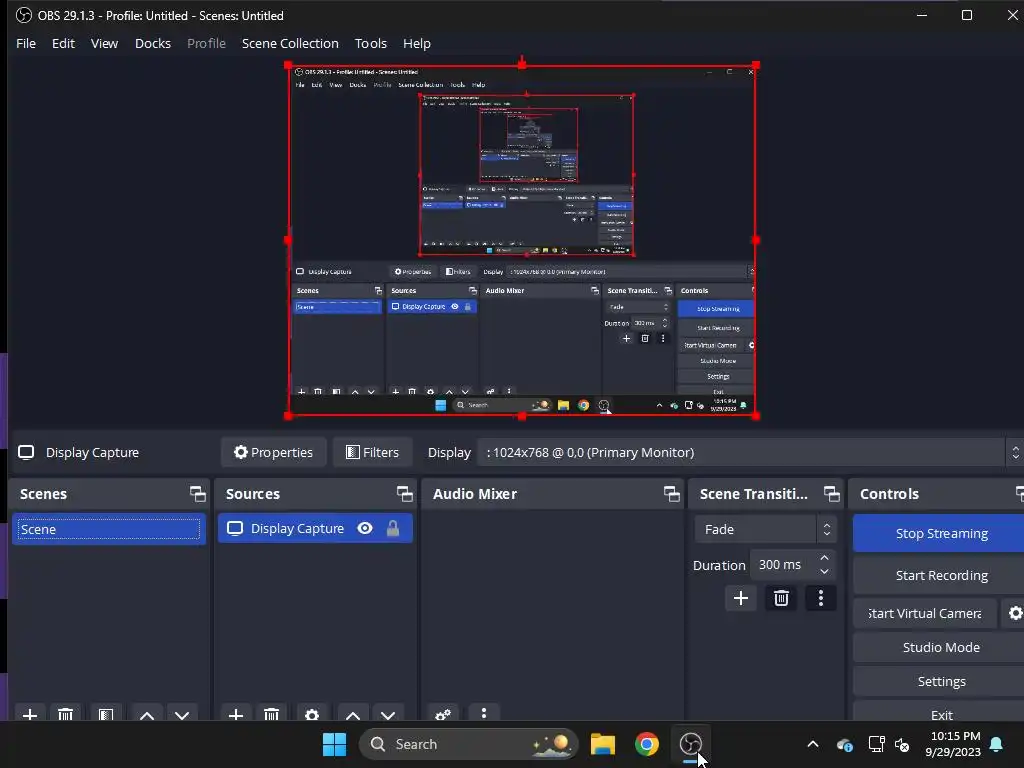Image resolution: width=1024 pixels, height=768 pixels.
Task: Open the Scene Collection menu
Action: tap(290, 43)
